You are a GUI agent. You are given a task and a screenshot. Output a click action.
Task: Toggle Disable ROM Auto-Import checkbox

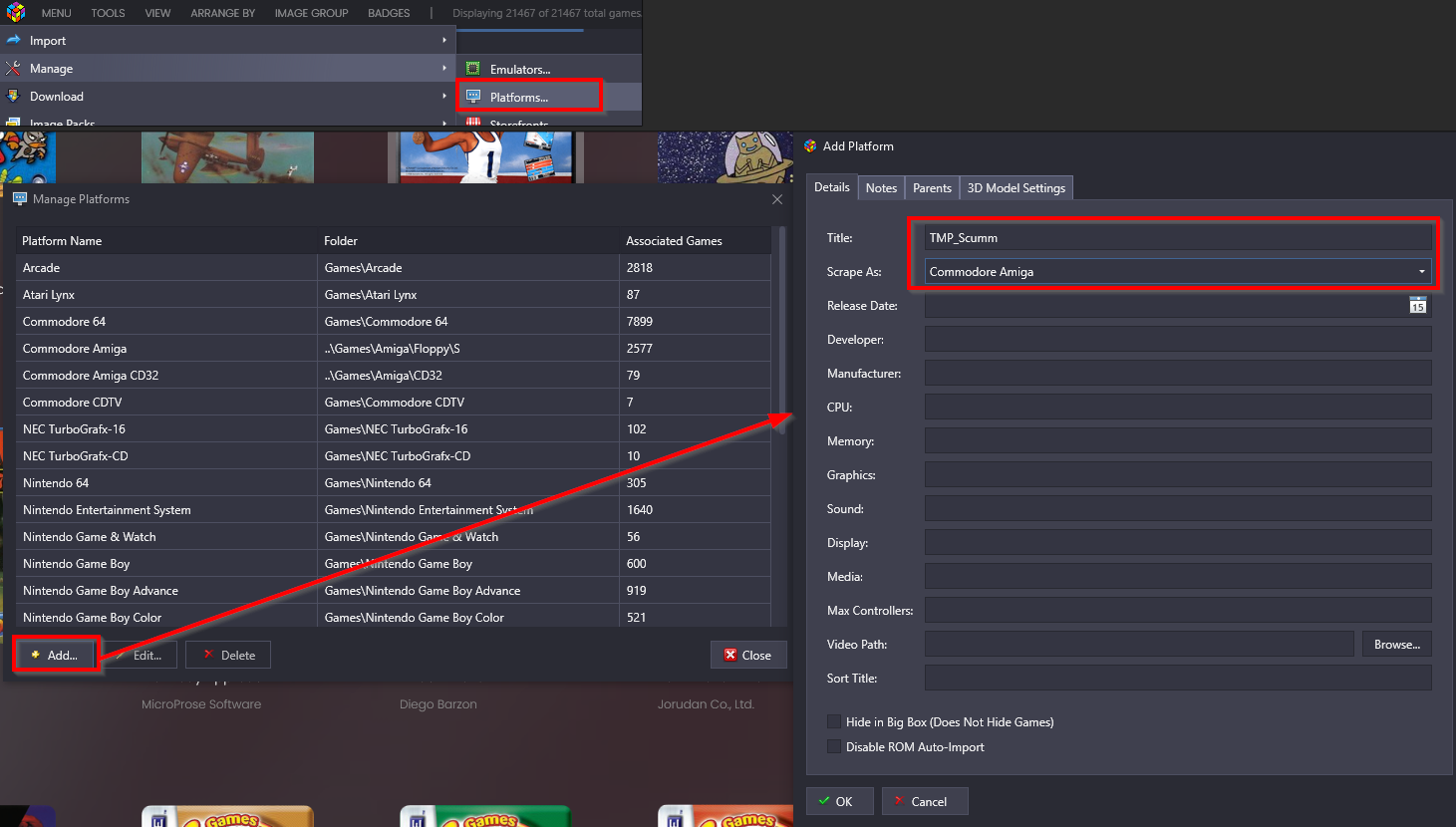tap(834, 746)
